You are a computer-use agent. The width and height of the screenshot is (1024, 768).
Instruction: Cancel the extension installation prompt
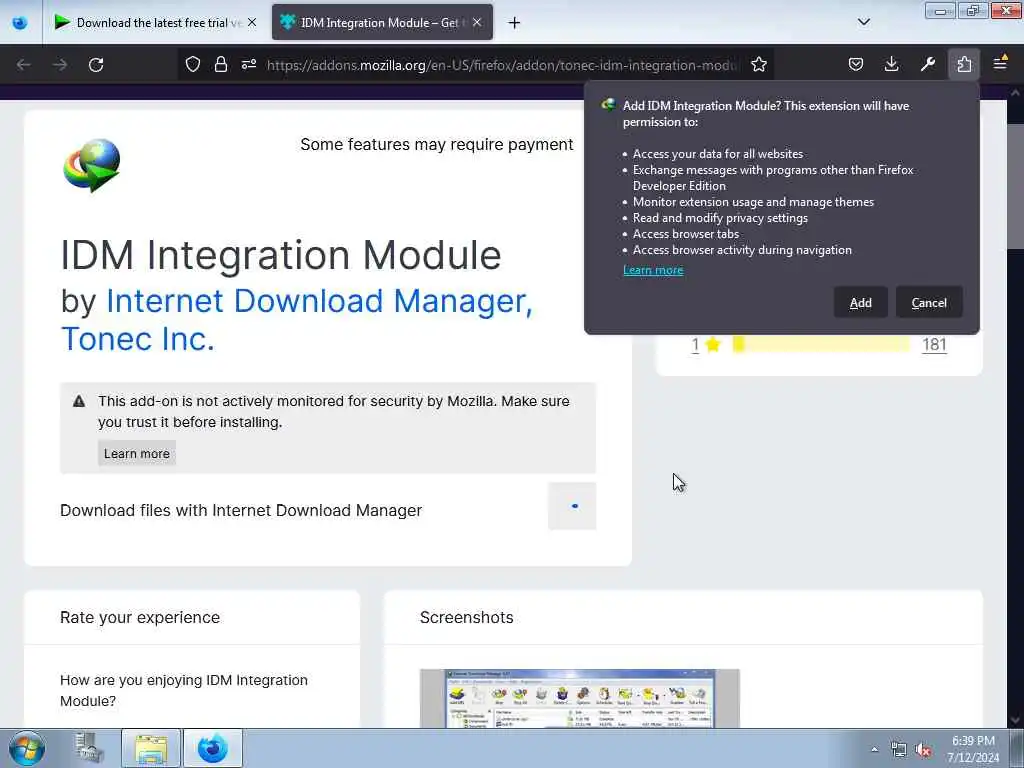pyautogui.click(x=929, y=302)
